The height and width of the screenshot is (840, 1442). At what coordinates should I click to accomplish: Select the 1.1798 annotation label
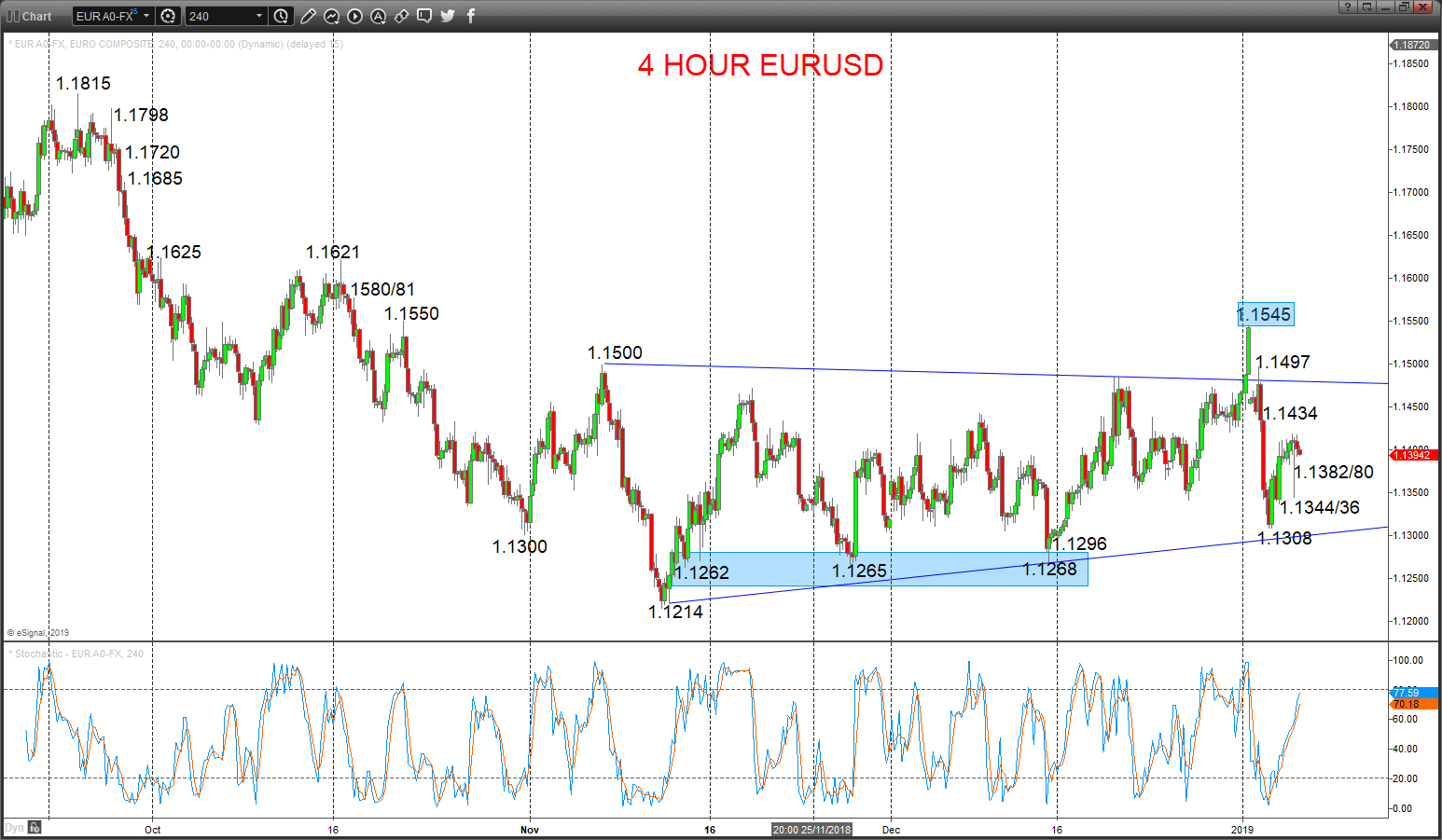142,115
